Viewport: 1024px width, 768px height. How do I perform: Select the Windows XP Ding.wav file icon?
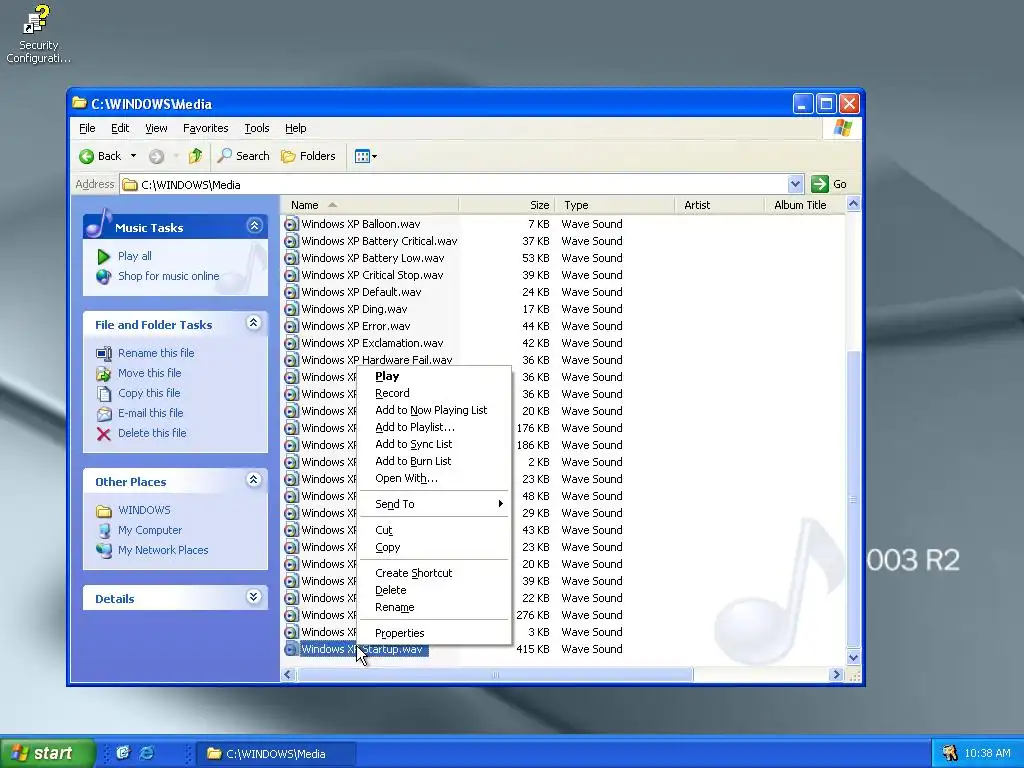(x=291, y=309)
